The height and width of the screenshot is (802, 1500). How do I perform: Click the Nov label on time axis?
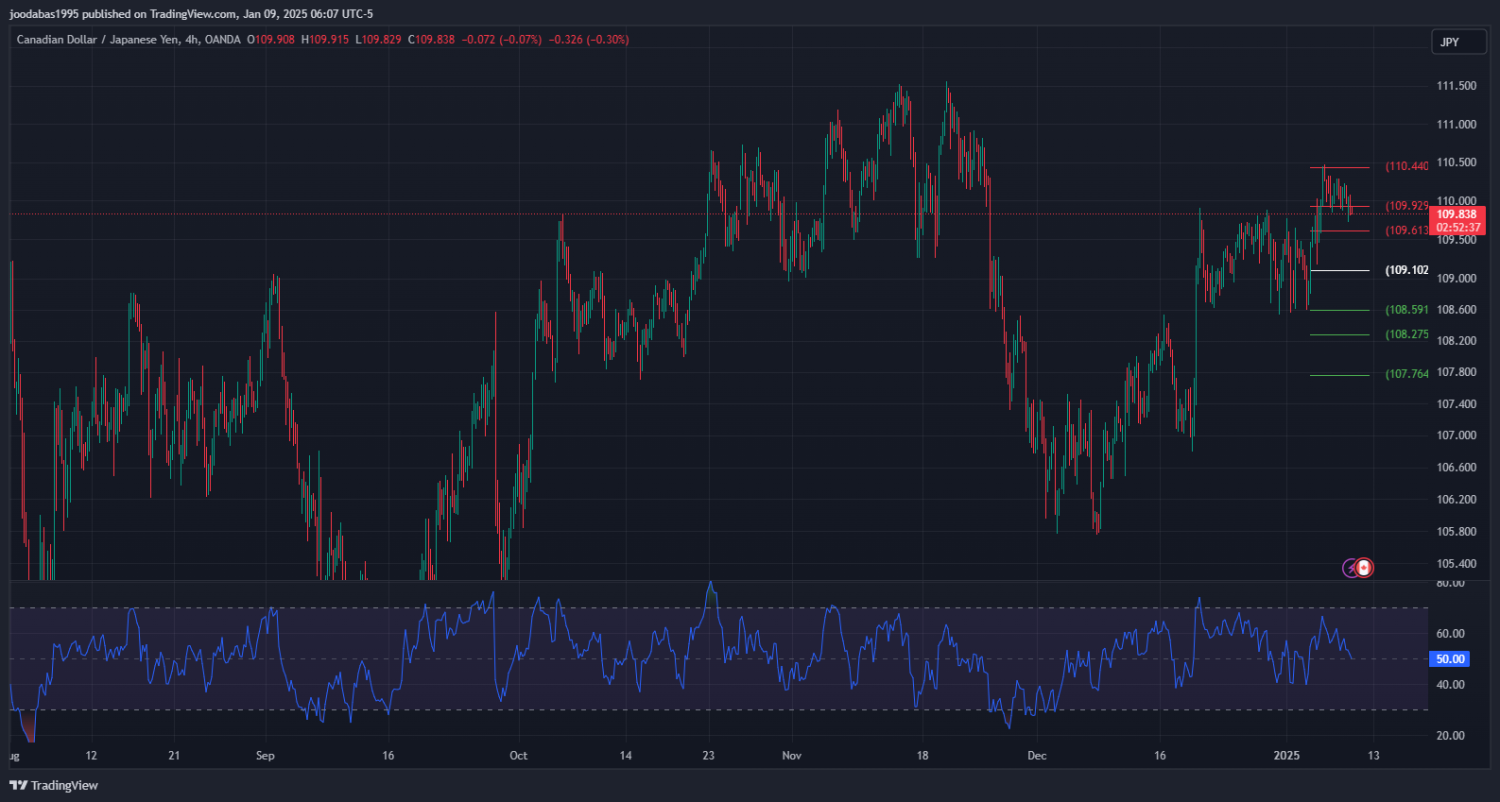[792, 755]
